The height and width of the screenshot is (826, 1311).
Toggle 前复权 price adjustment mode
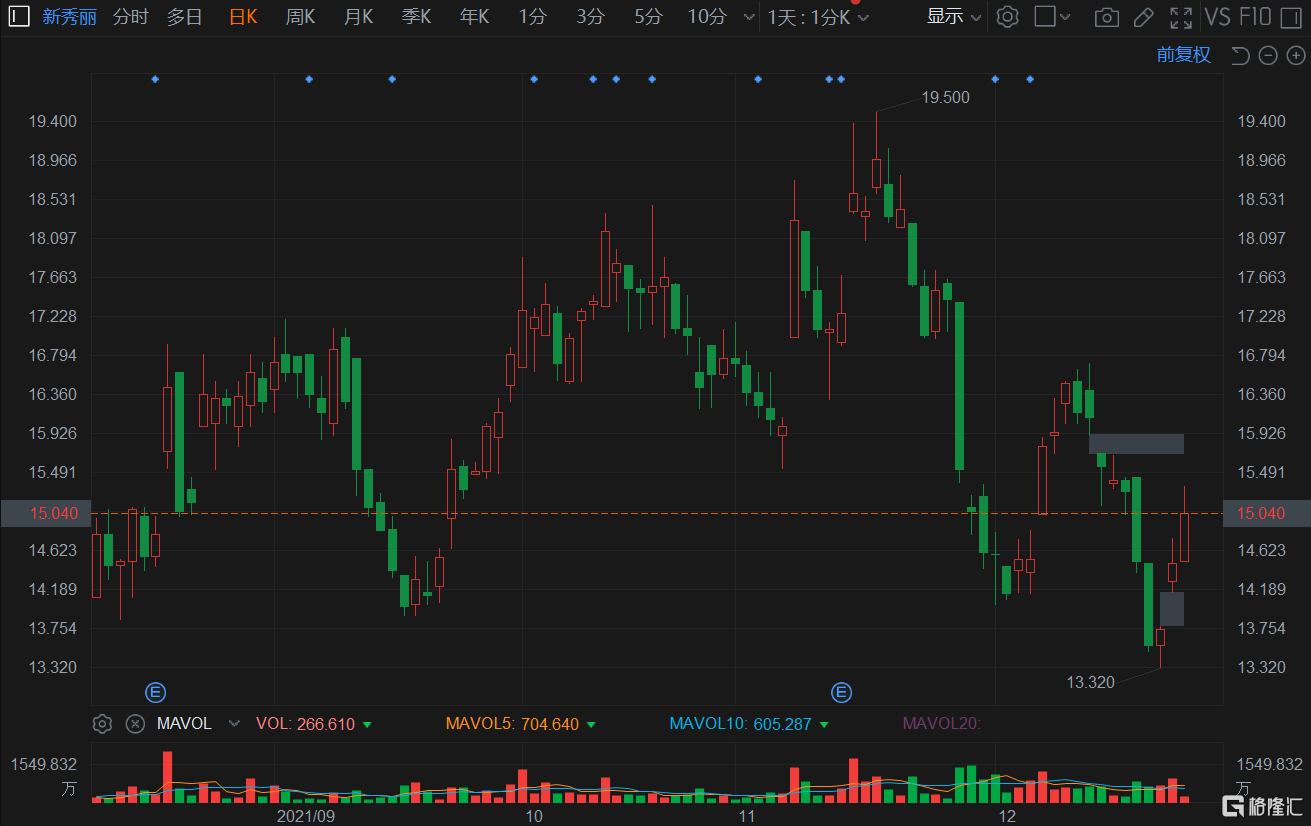[x=1183, y=56]
